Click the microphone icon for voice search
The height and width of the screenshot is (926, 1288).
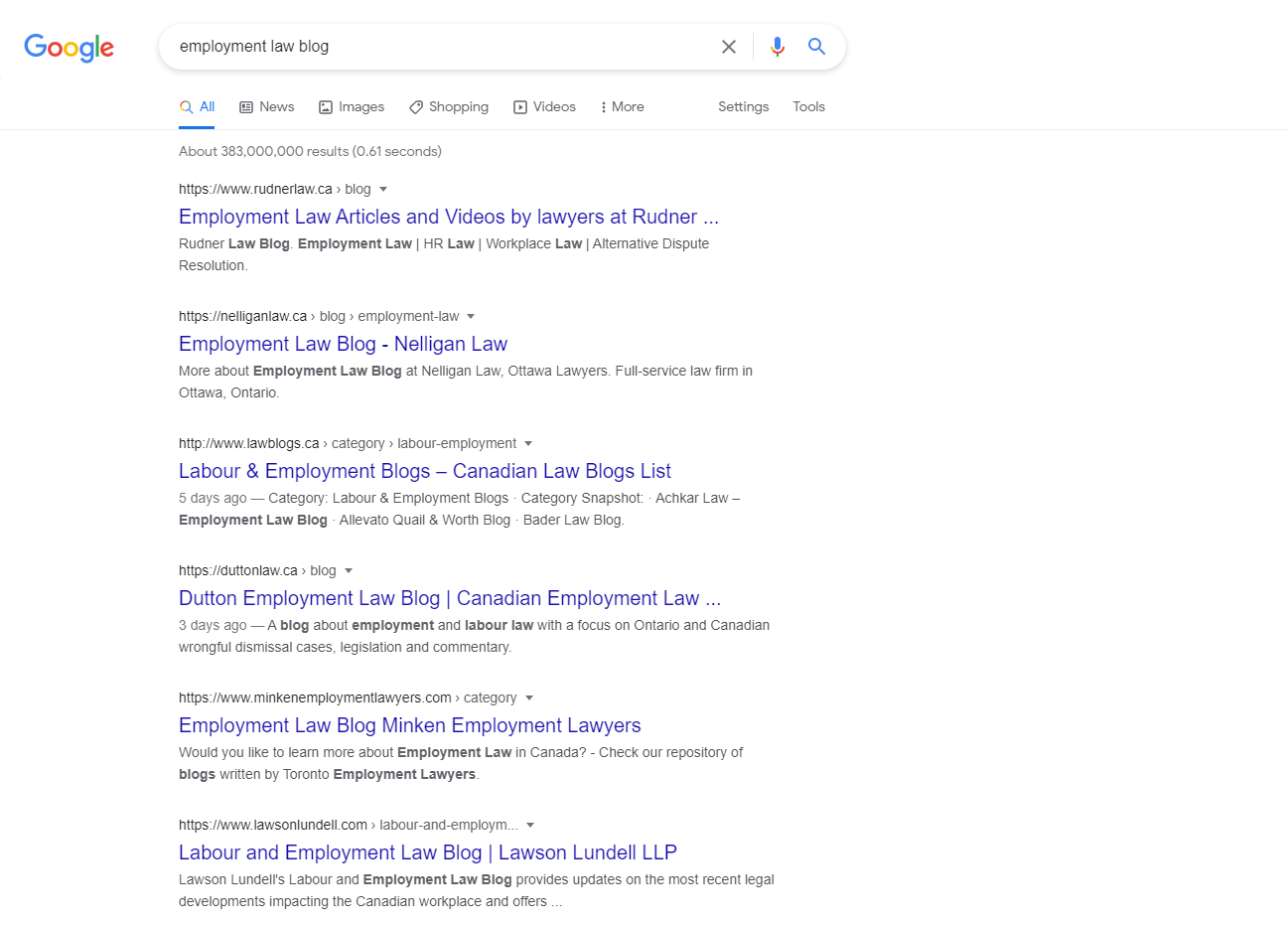[777, 46]
